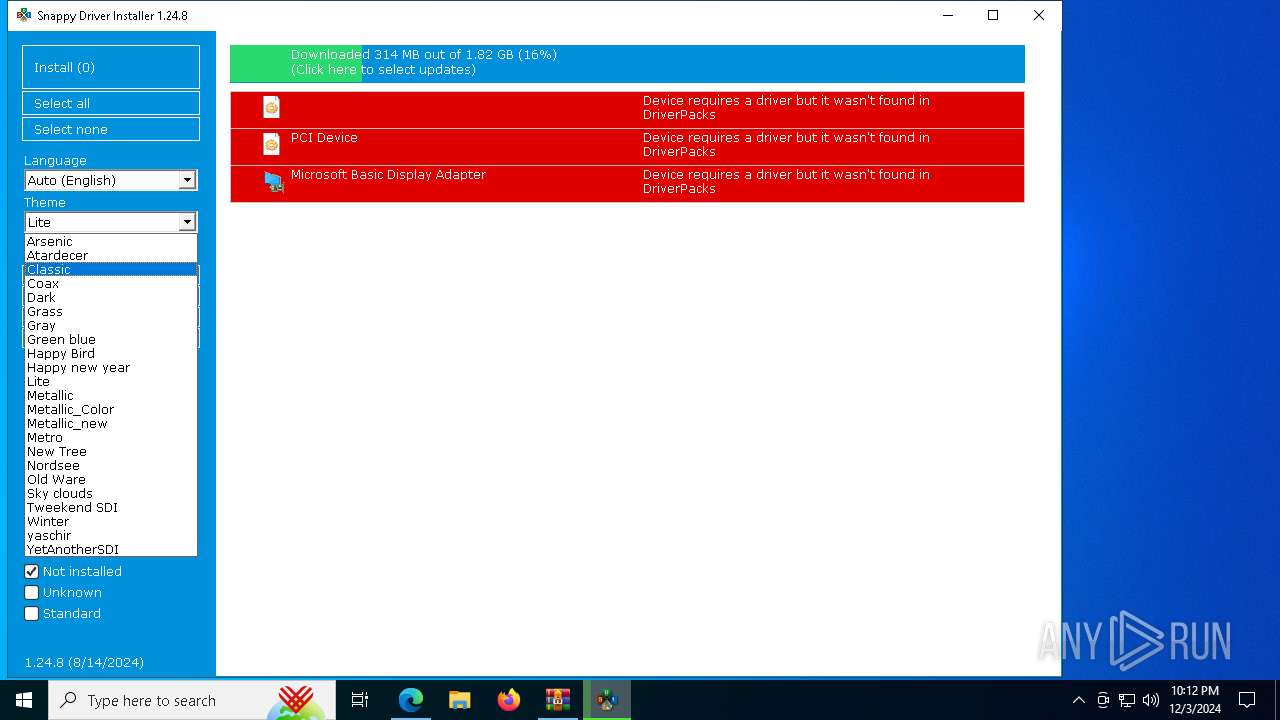This screenshot has width=1280, height=720.
Task: Open the Windows Start menu
Action: (x=24, y=700)
